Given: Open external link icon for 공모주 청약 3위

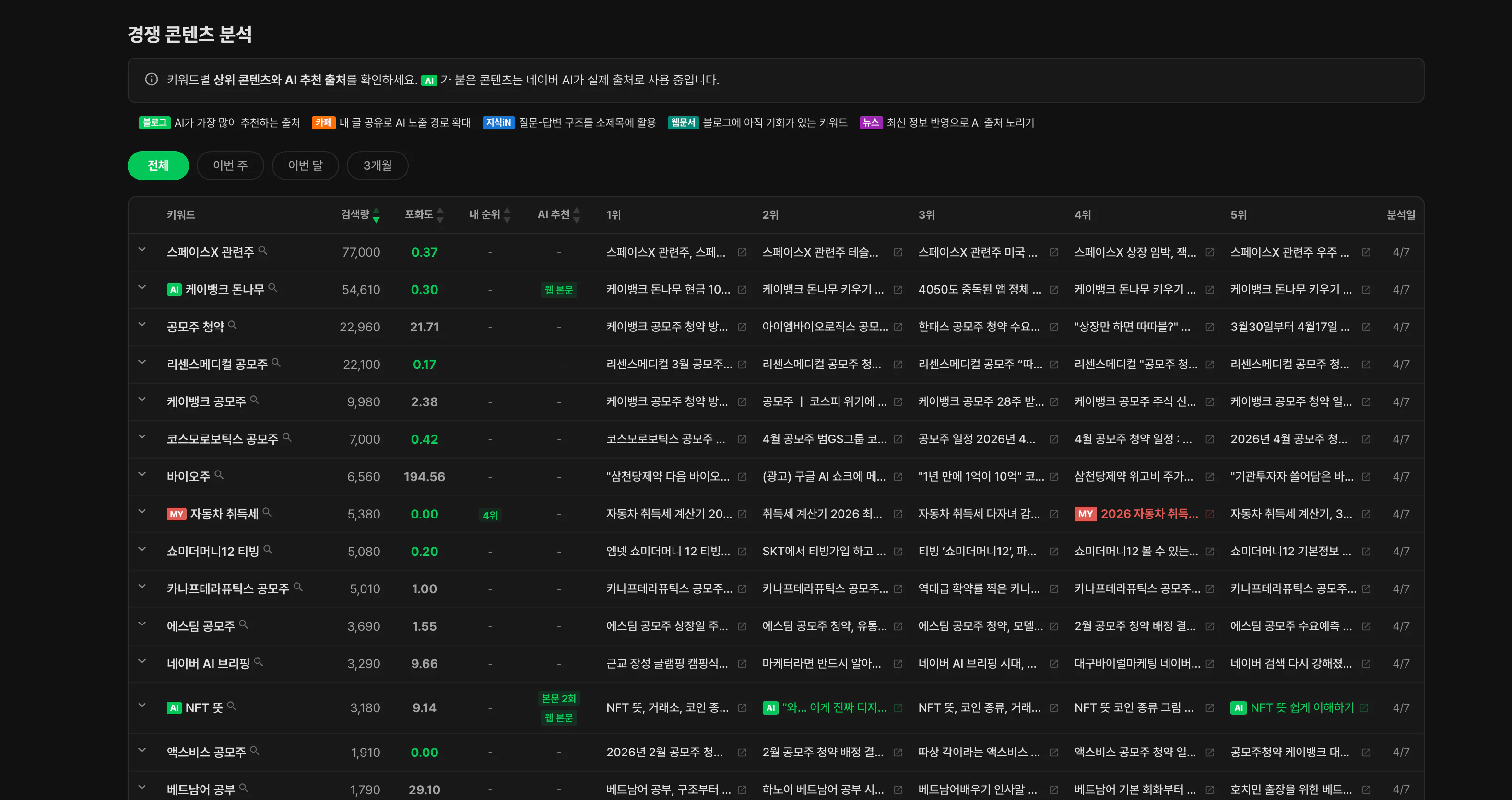Looking at the screenshot, I should [1054, 327].
